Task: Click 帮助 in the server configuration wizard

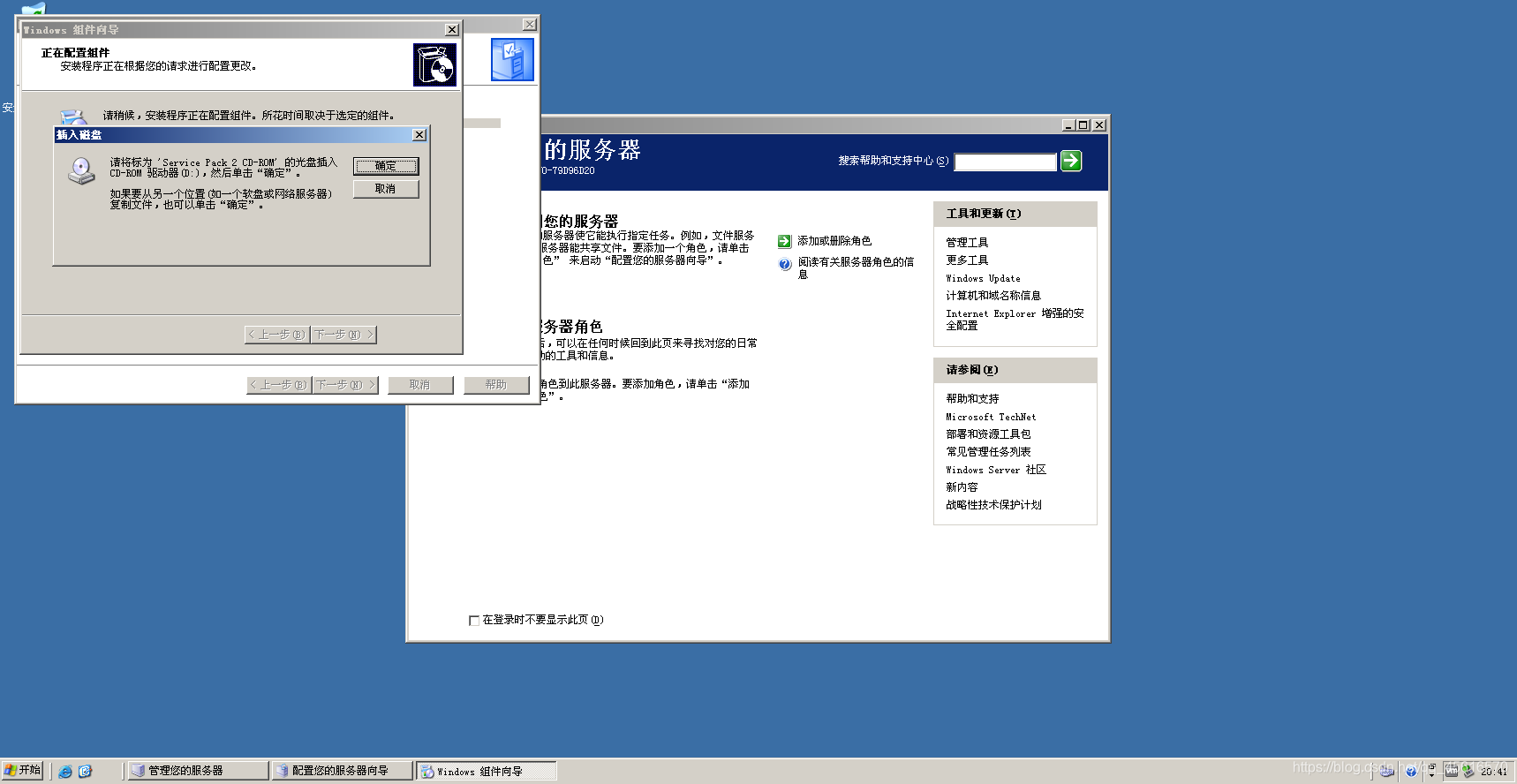Action: 496,385
